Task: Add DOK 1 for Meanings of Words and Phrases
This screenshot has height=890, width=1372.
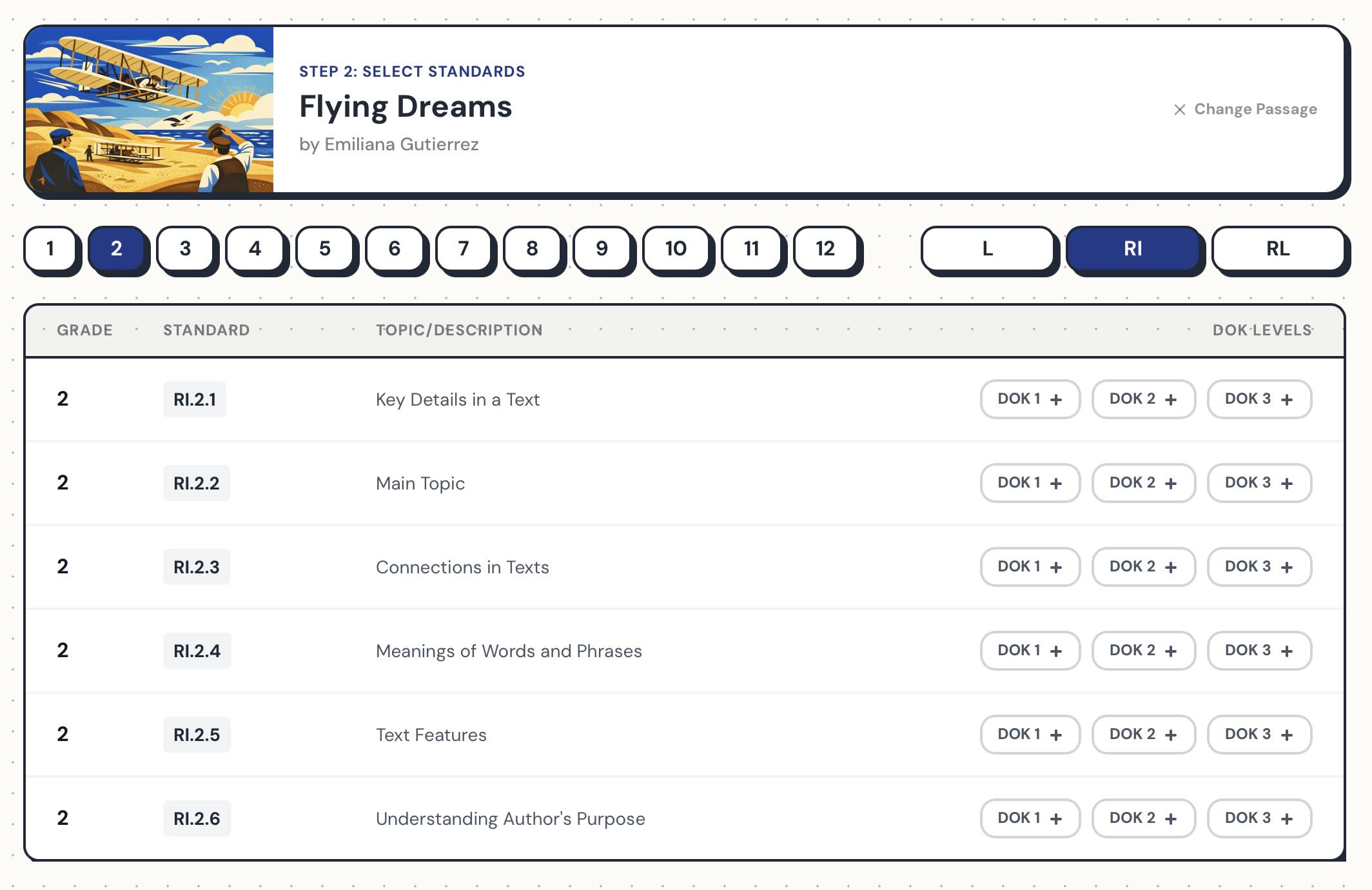Action: pyautogui.click(x=1029, y=650)
